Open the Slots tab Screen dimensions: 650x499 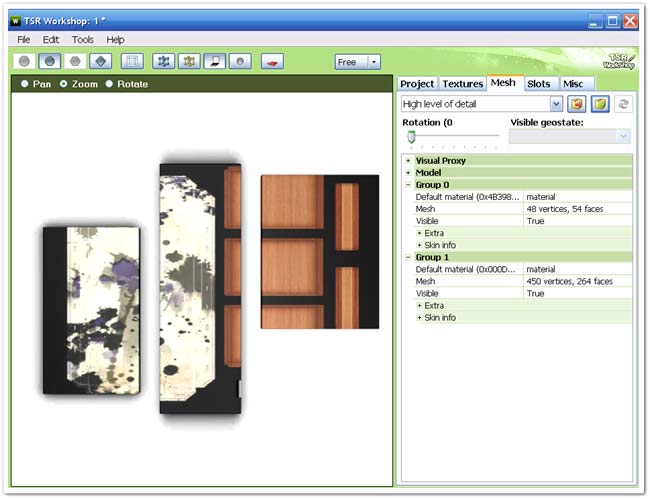[538, 84]
